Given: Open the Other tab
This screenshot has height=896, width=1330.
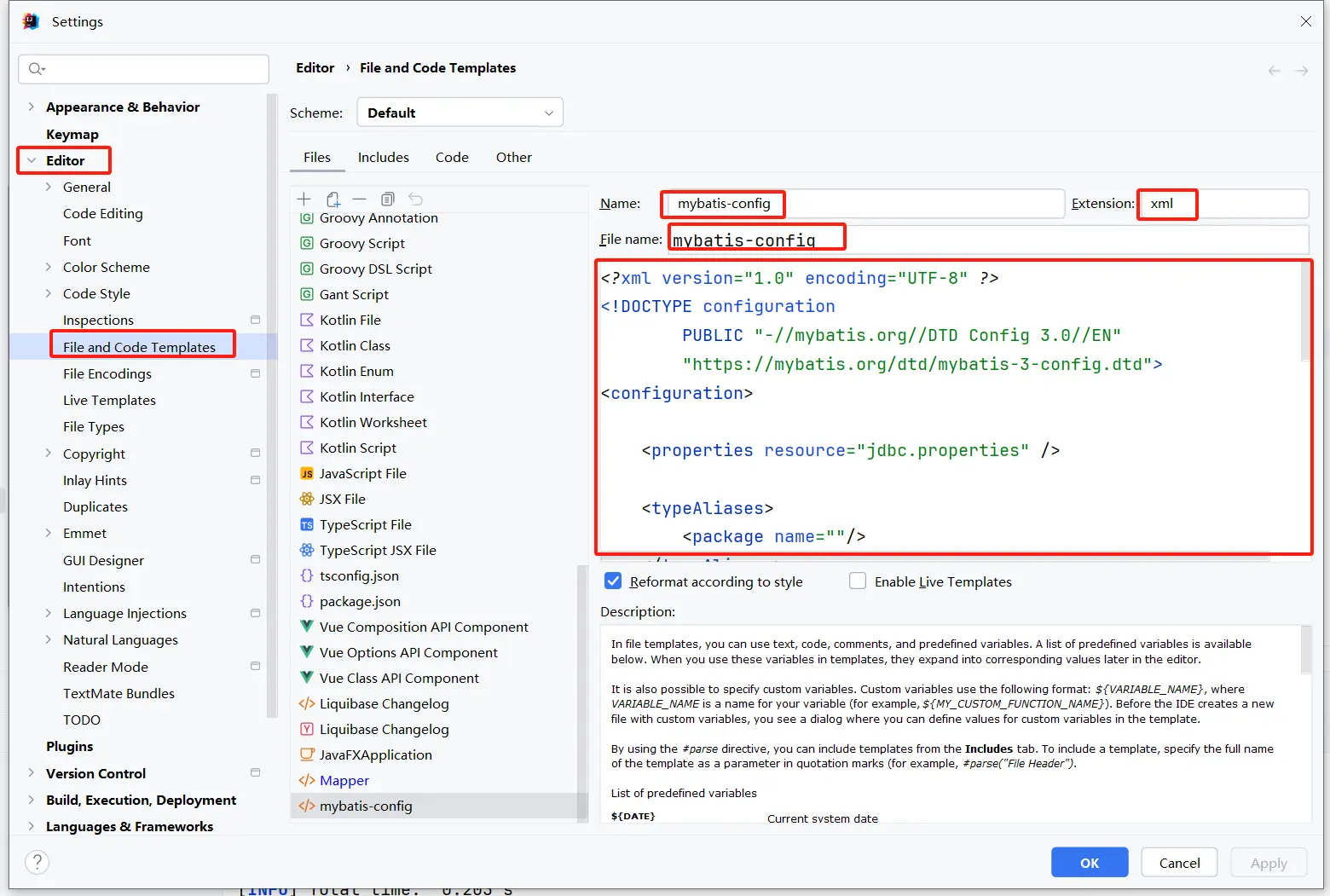Looking at the screenshot, I should [513, 158].
